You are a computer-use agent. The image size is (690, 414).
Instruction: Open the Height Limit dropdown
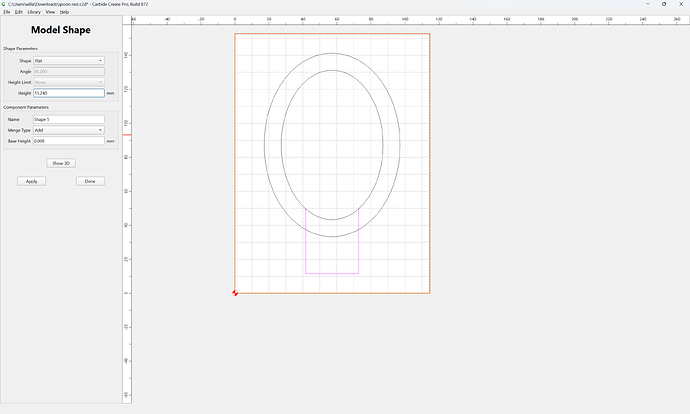[x=69, y=82]
